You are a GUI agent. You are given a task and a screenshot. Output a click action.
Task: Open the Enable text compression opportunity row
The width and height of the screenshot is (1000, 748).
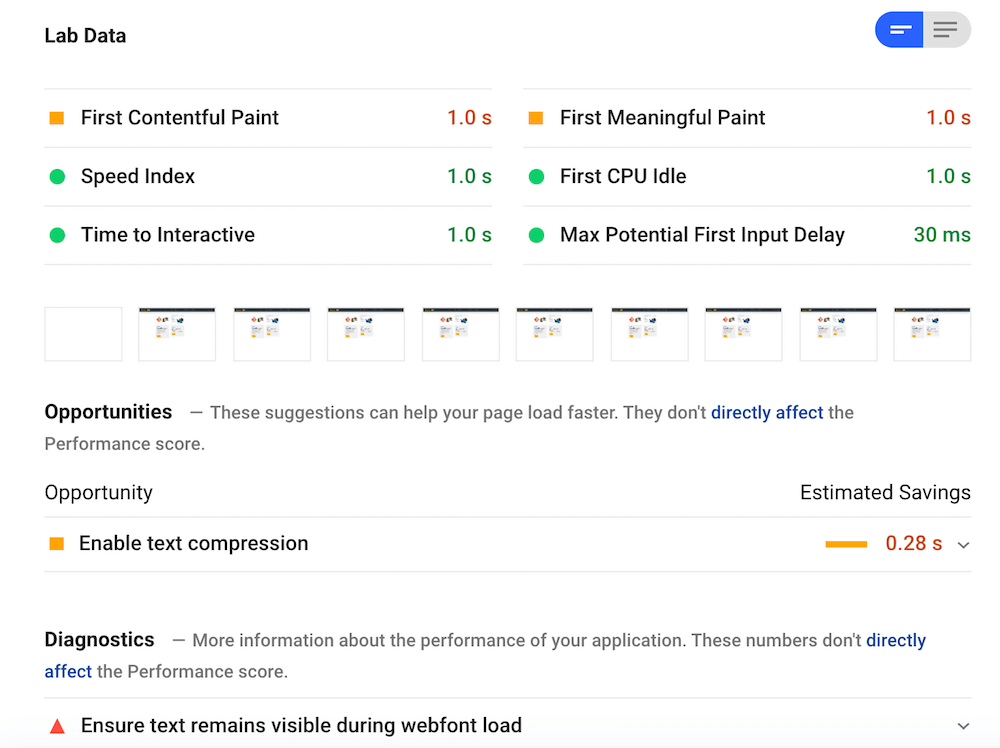[x=194, y=544]
